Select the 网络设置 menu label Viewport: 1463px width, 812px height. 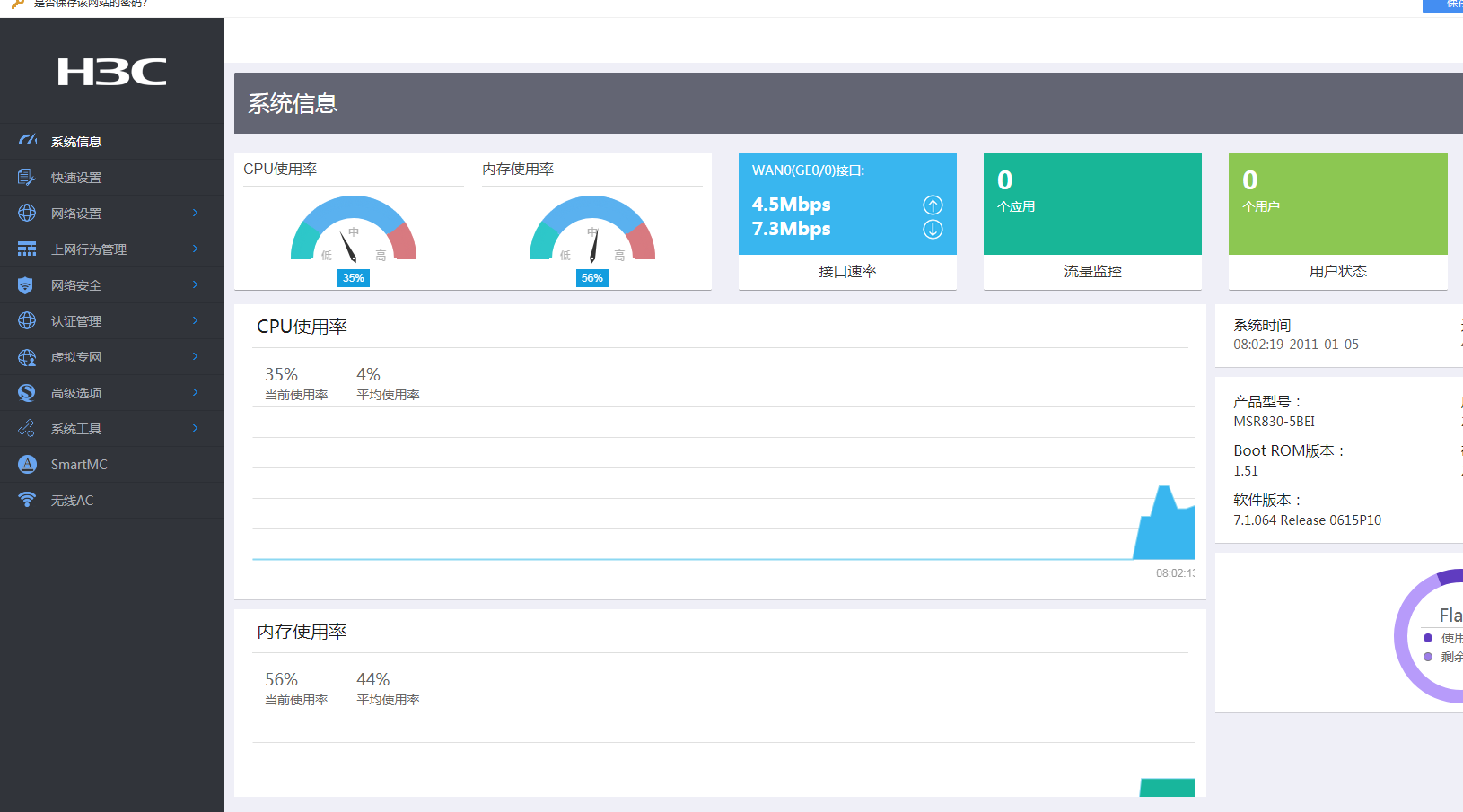(76, 214)
